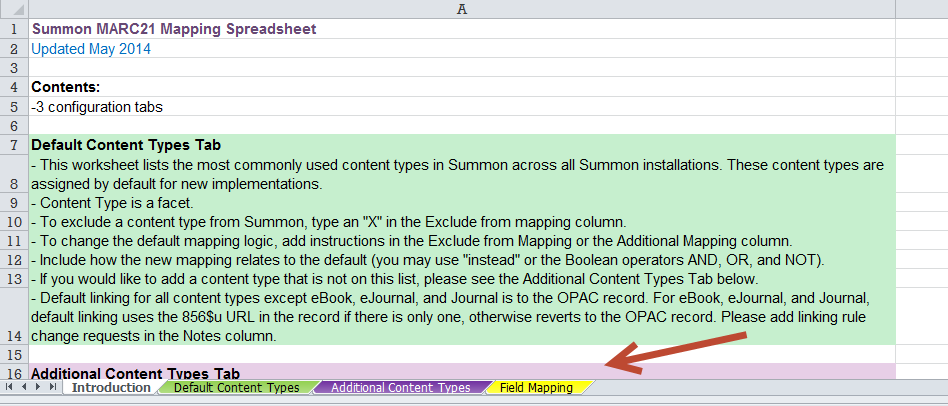Select row 4 header

[14, 87]
